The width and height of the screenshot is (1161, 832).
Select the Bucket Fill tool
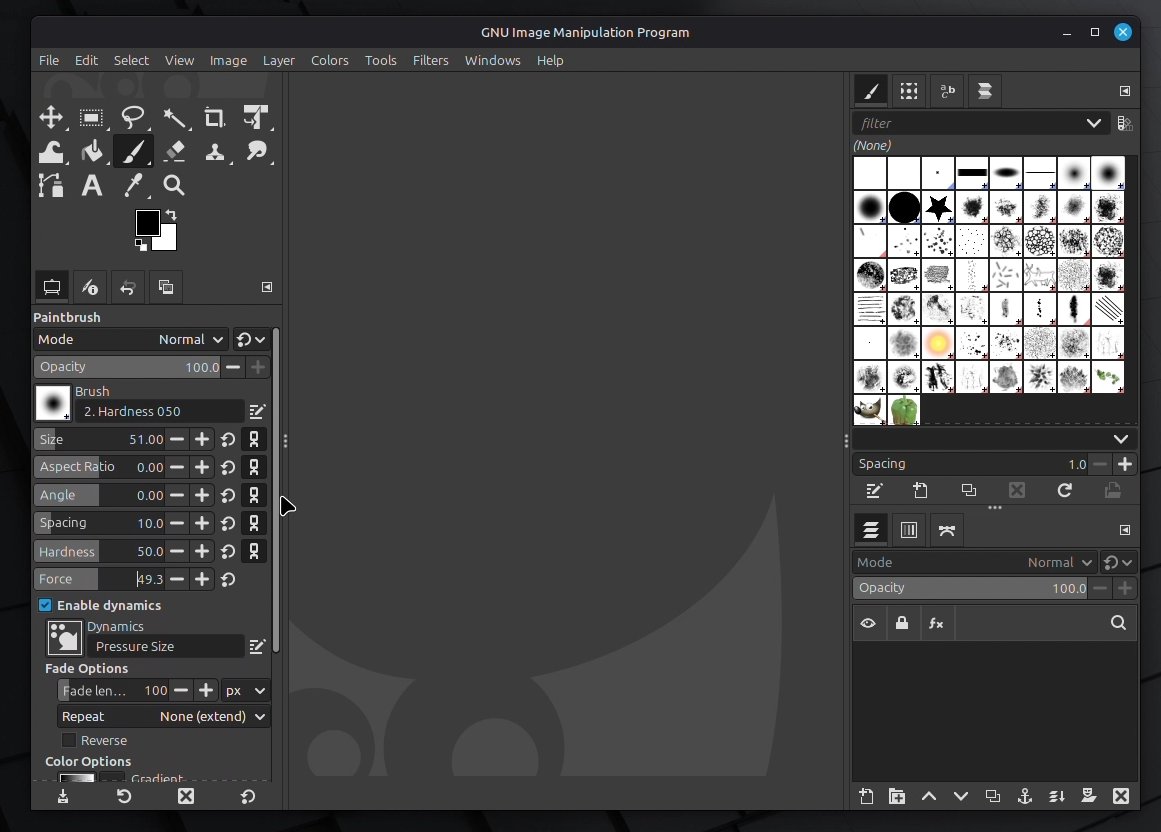tap(92, 151)
